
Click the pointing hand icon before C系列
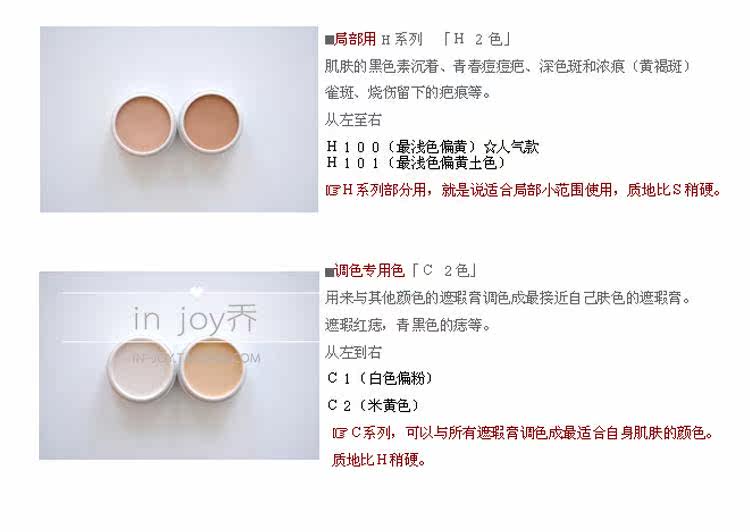tap(340, 433)
